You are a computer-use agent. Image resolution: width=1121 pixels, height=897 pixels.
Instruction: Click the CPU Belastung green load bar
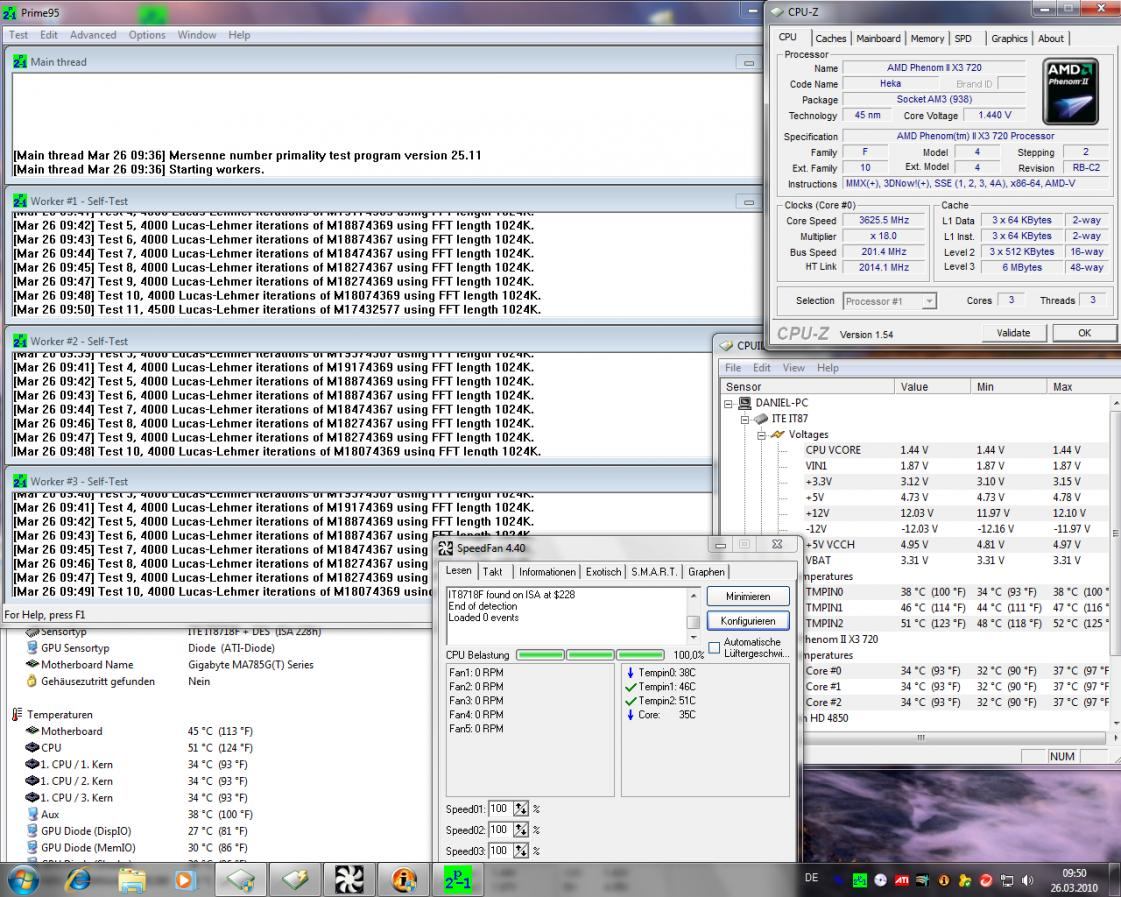pos(591,655)
